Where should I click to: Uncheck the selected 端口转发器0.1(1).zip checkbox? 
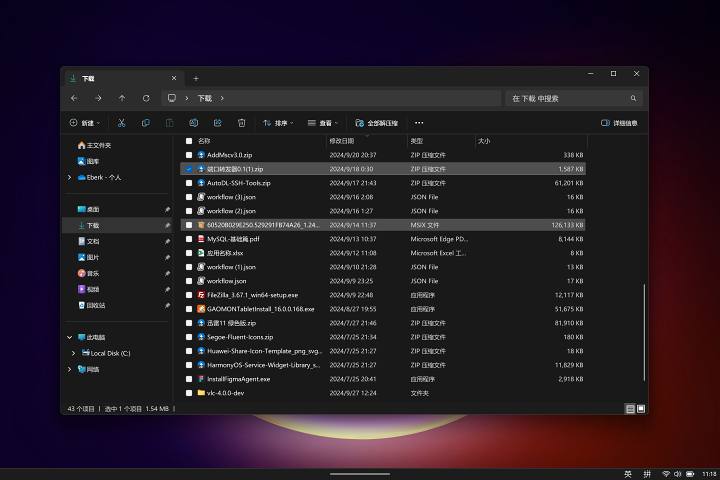coord(189,169)
